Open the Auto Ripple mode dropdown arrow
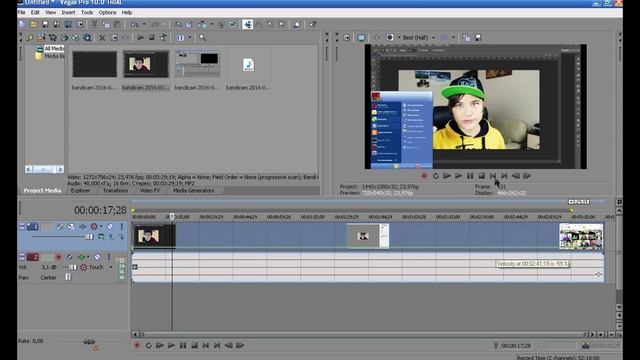The width and height of the screenshot is (640, 360). pyautogui.click(x=211, y=24)
